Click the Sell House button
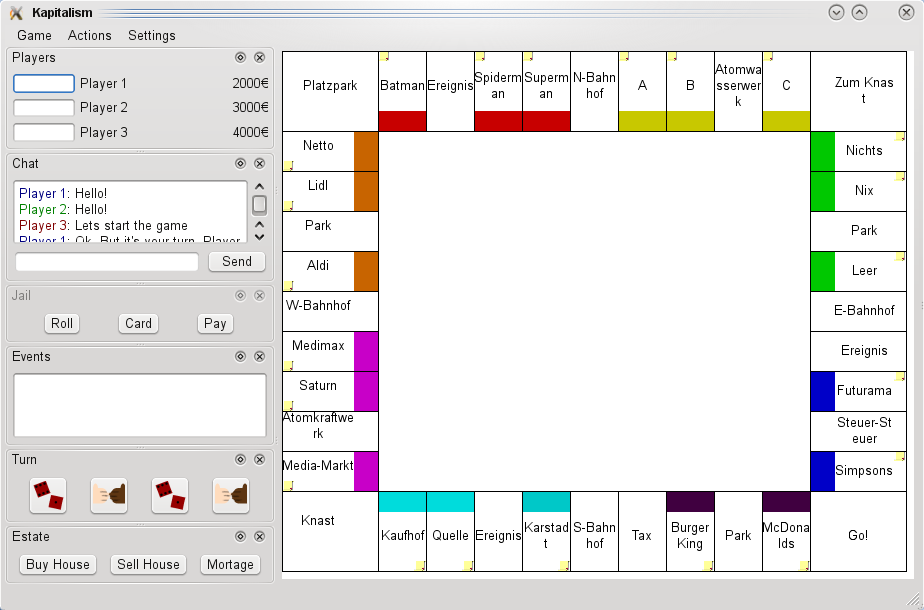 pos(148,565)
